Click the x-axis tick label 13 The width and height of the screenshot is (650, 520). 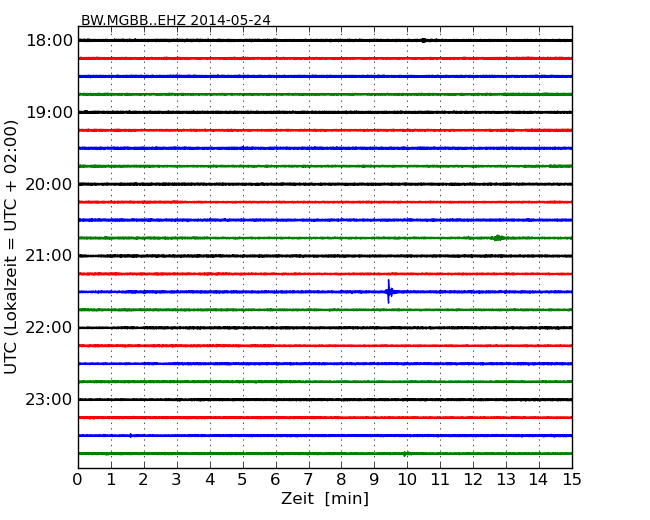tap(506, 480)
